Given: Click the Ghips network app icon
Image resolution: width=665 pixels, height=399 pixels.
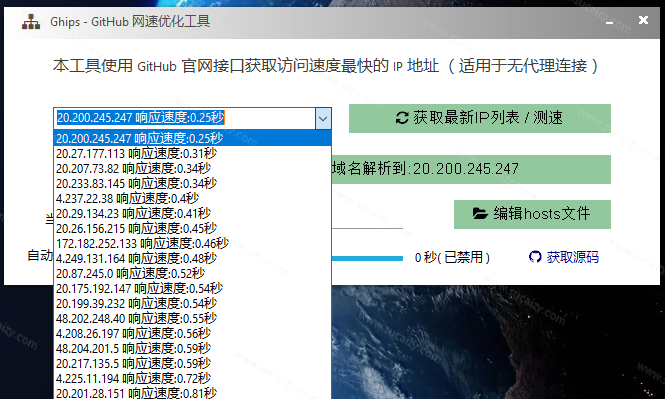Looking at the screenshot, I should (31, 21).
